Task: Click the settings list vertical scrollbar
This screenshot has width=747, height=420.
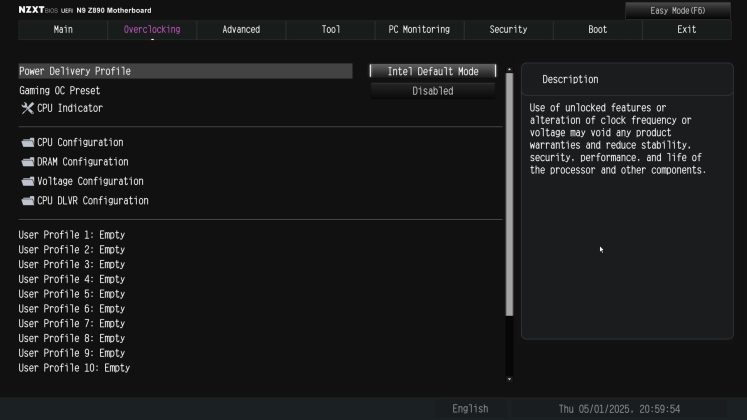Action: (509, 190)
